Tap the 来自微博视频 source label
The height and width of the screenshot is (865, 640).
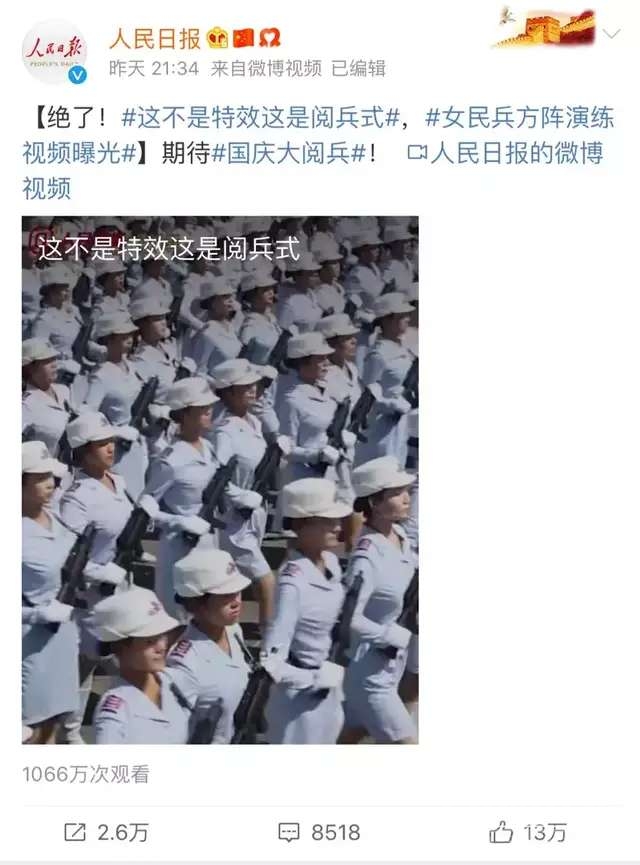[x=266, y=68]
